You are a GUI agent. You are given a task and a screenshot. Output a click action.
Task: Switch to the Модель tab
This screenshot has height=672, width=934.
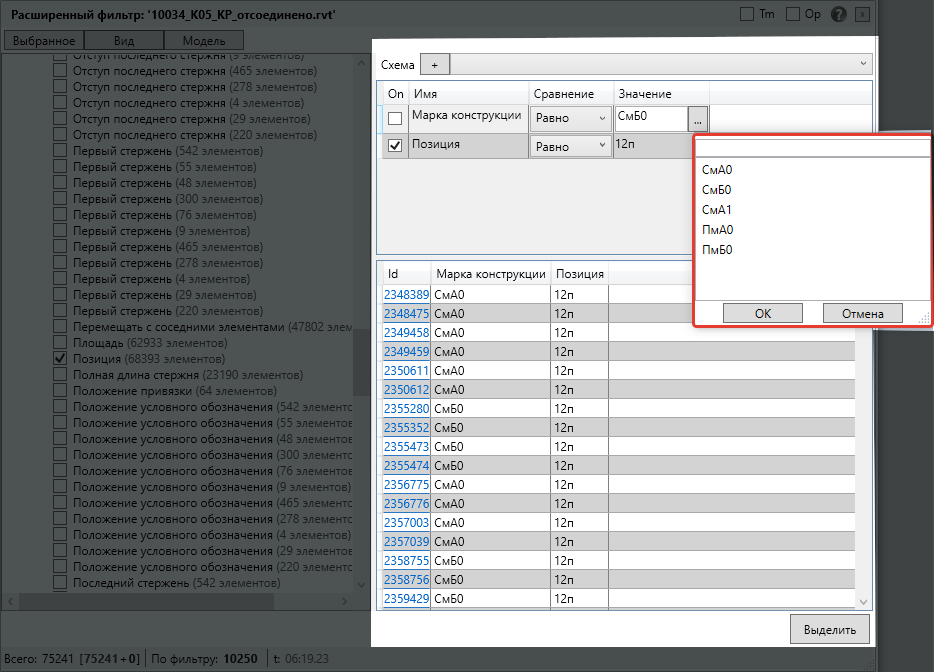pos(204,41)
